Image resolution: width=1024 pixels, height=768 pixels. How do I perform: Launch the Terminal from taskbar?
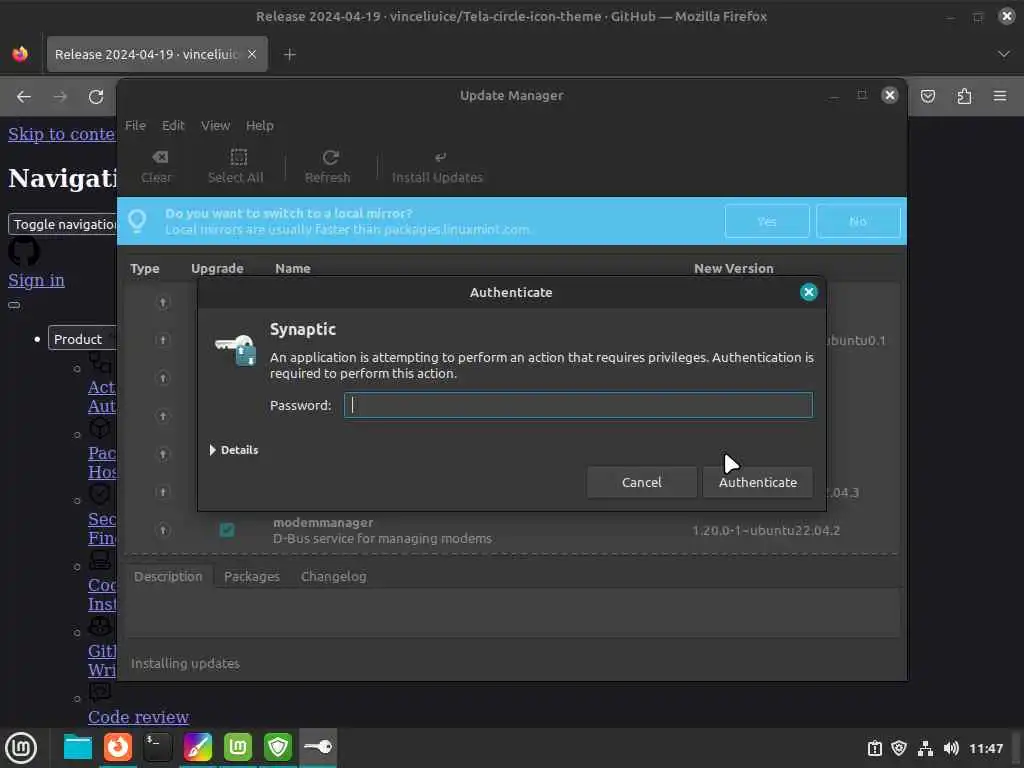(x=158, y=747)
